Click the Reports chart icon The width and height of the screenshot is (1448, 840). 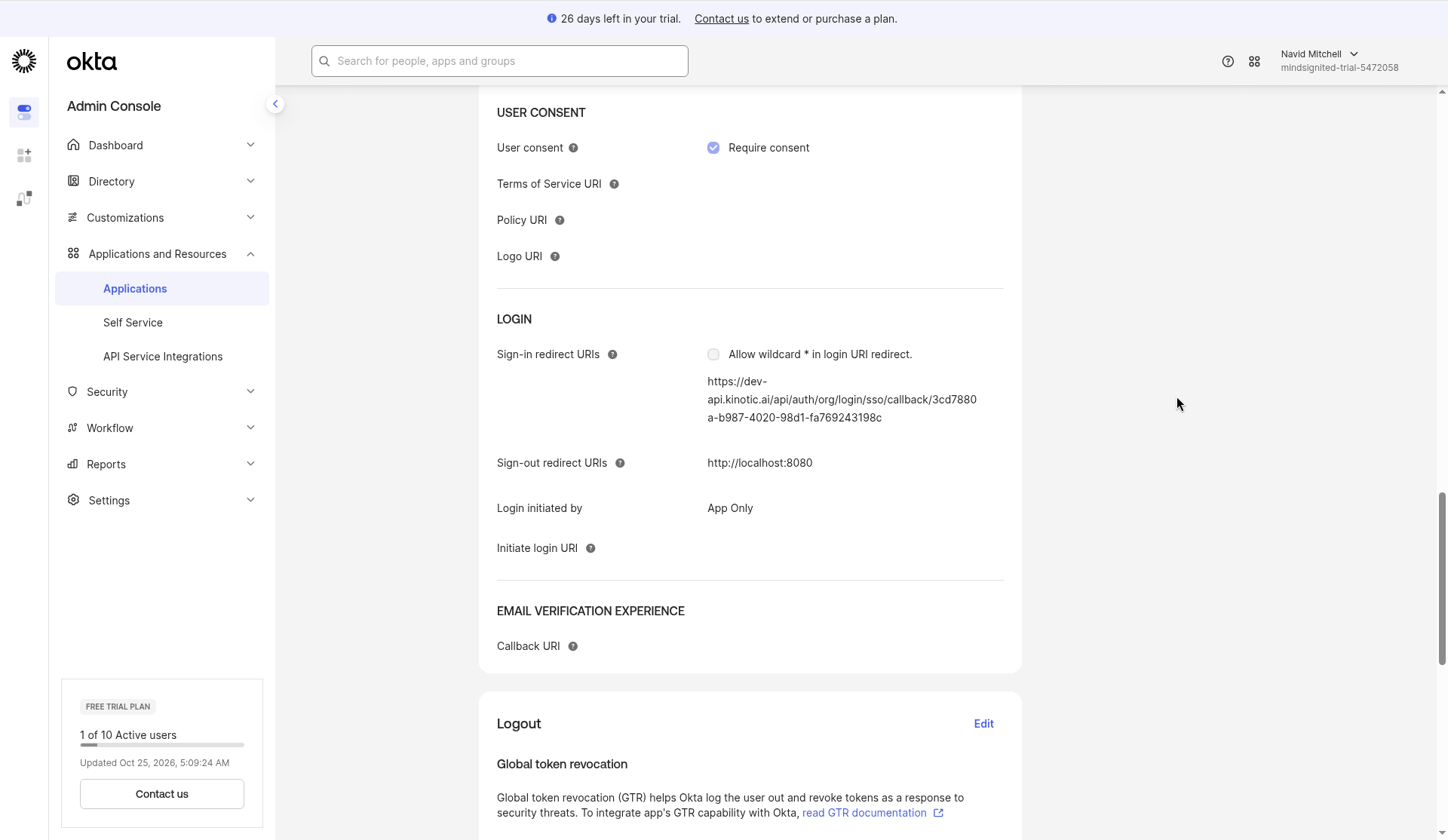click(72, 464)
